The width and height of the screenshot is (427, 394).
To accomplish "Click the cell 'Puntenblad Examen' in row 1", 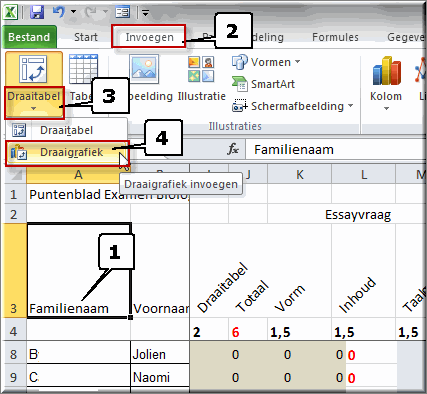I will (78, 194).
